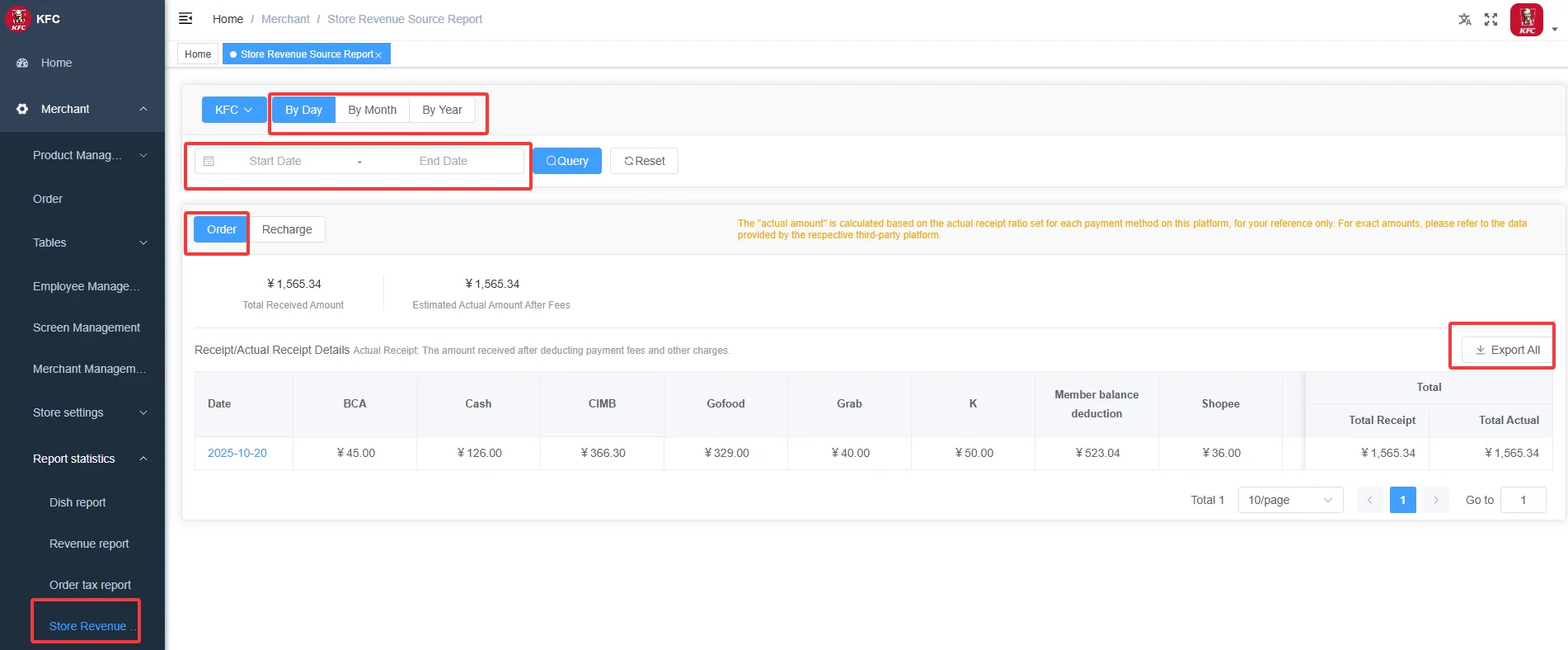Click the Query button
The image size is (1568, 650).
[567, 161]
